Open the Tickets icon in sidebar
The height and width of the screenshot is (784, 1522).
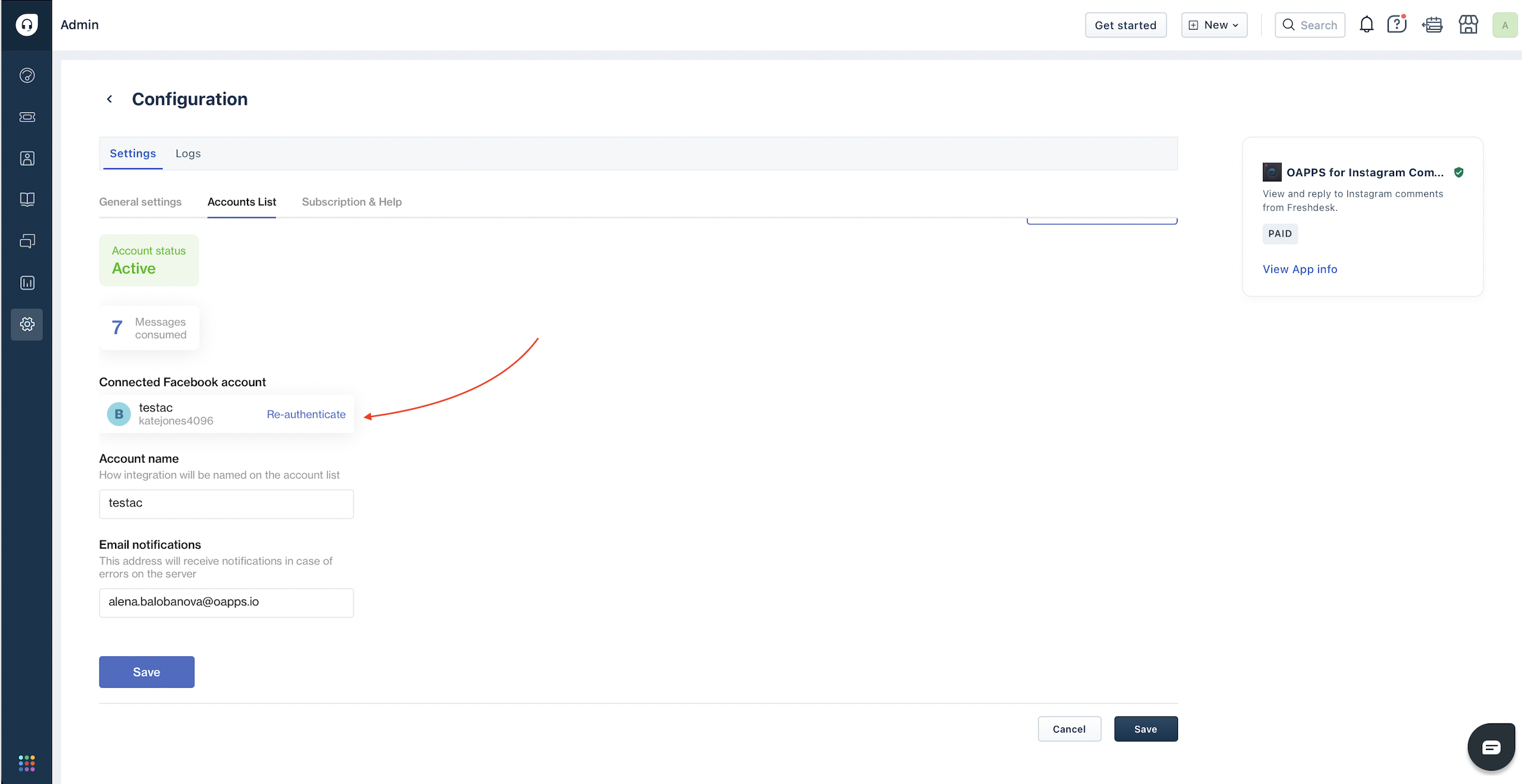coord(27,117)
